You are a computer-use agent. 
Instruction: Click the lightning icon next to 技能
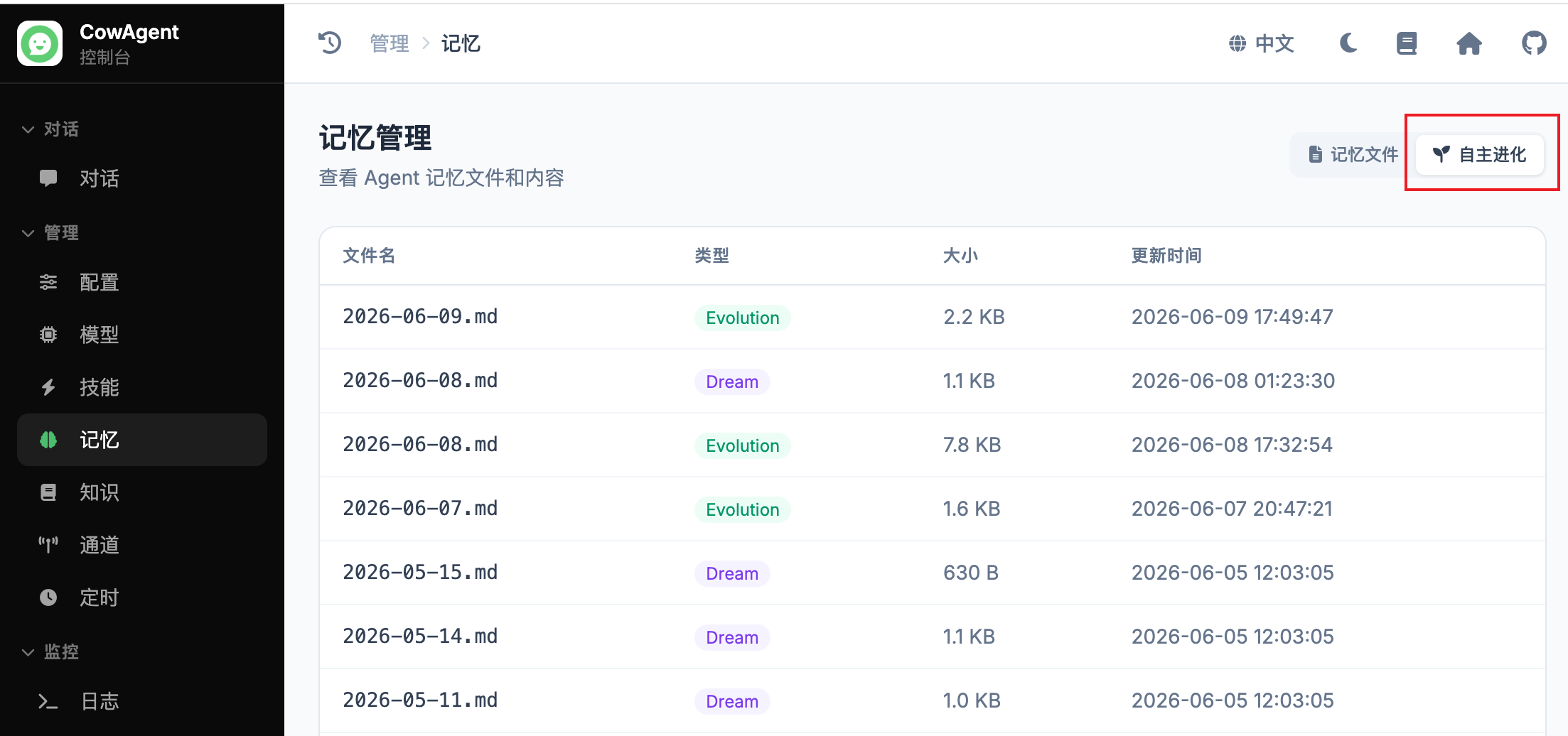(x=48, y=387)
